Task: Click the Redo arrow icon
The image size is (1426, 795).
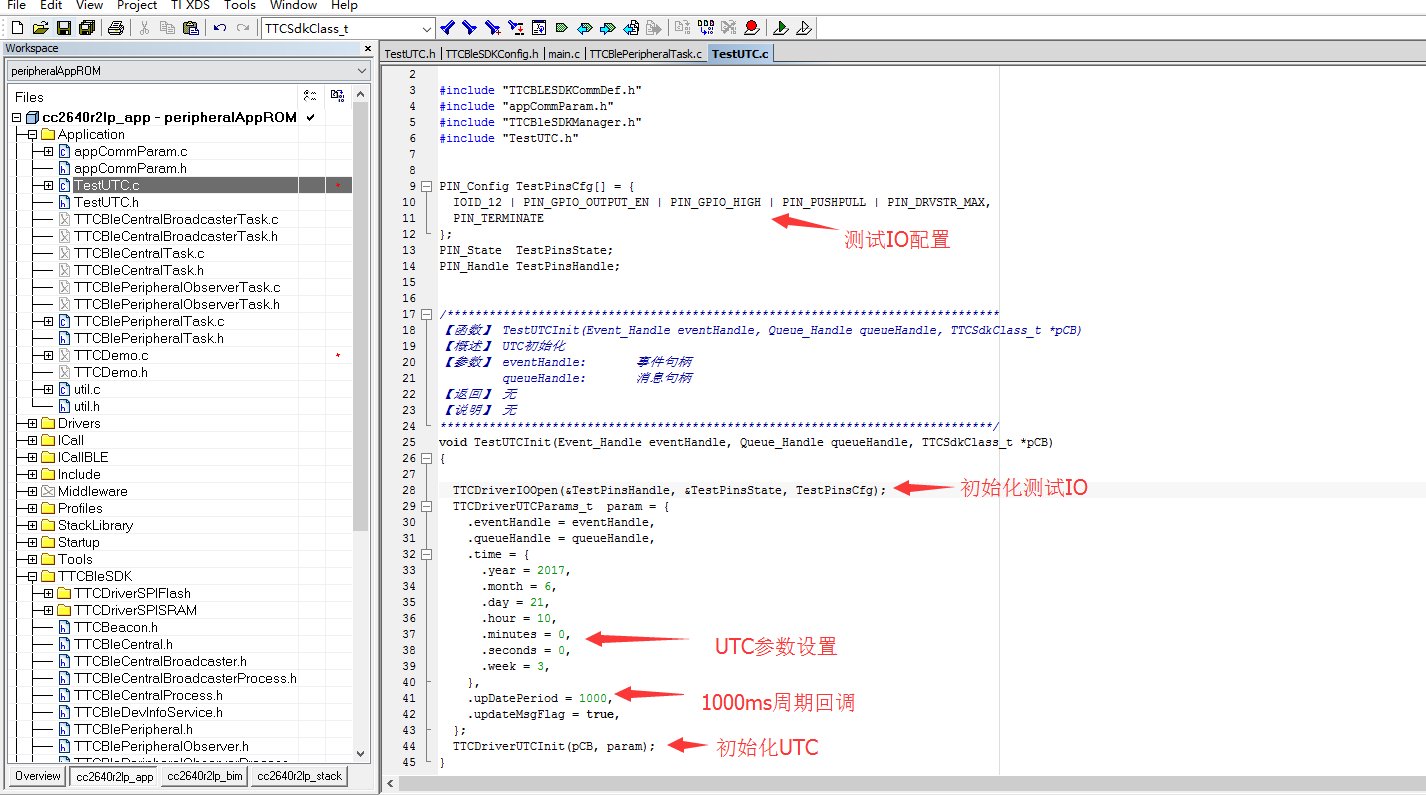Action: pyautogui.click(x=243, y=28)
